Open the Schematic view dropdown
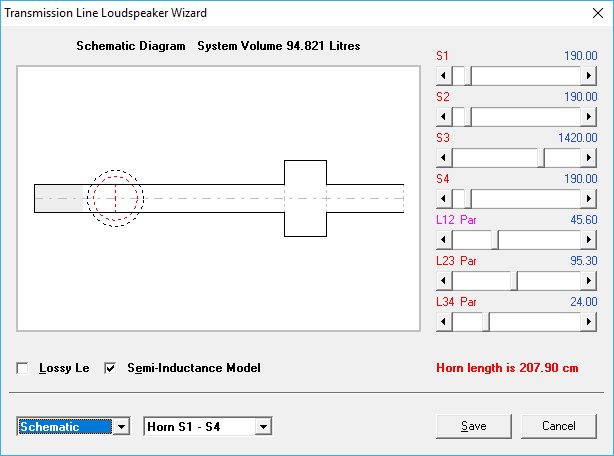 click(x=121, y=427)
